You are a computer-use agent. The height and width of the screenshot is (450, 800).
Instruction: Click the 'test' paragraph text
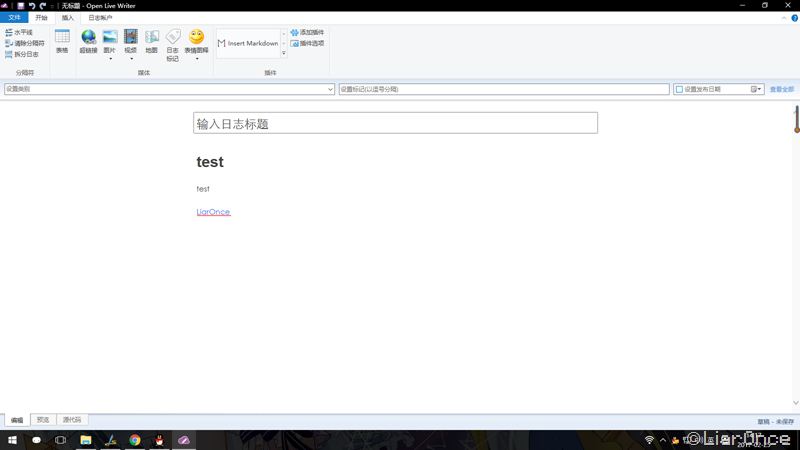(x=203, y=189)
